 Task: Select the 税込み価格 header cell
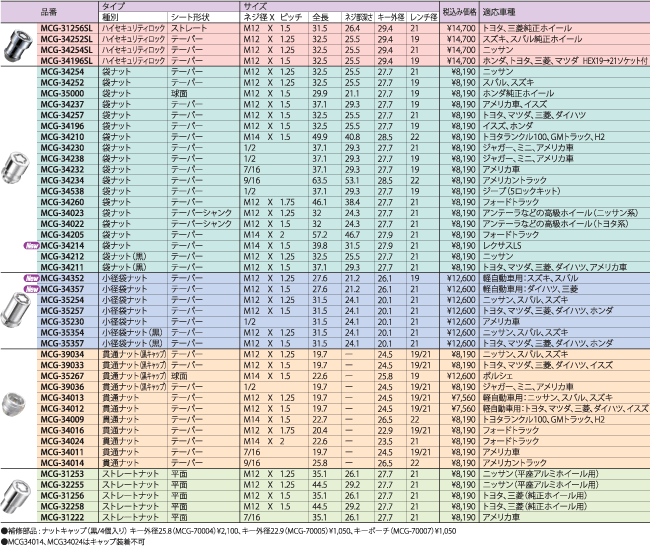pyautogui.click(x=460, y=12)
